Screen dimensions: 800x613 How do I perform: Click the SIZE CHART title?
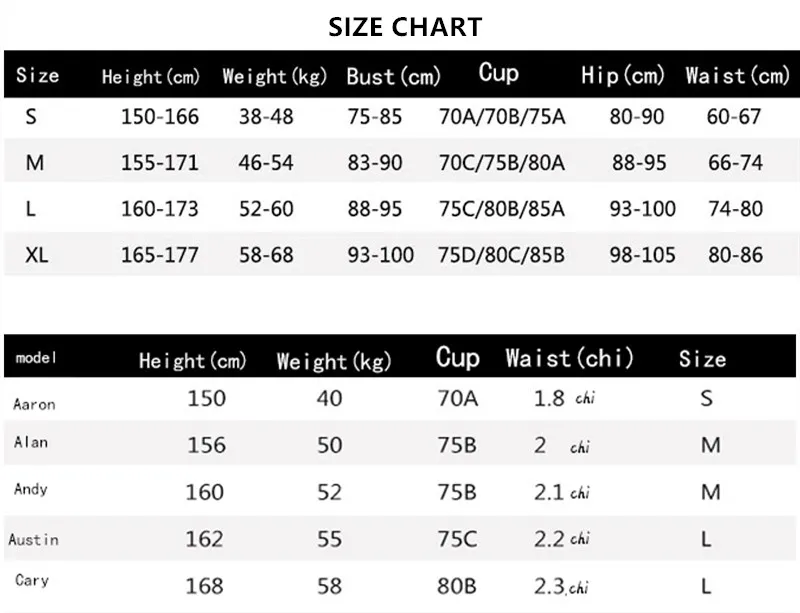[405, 27]
